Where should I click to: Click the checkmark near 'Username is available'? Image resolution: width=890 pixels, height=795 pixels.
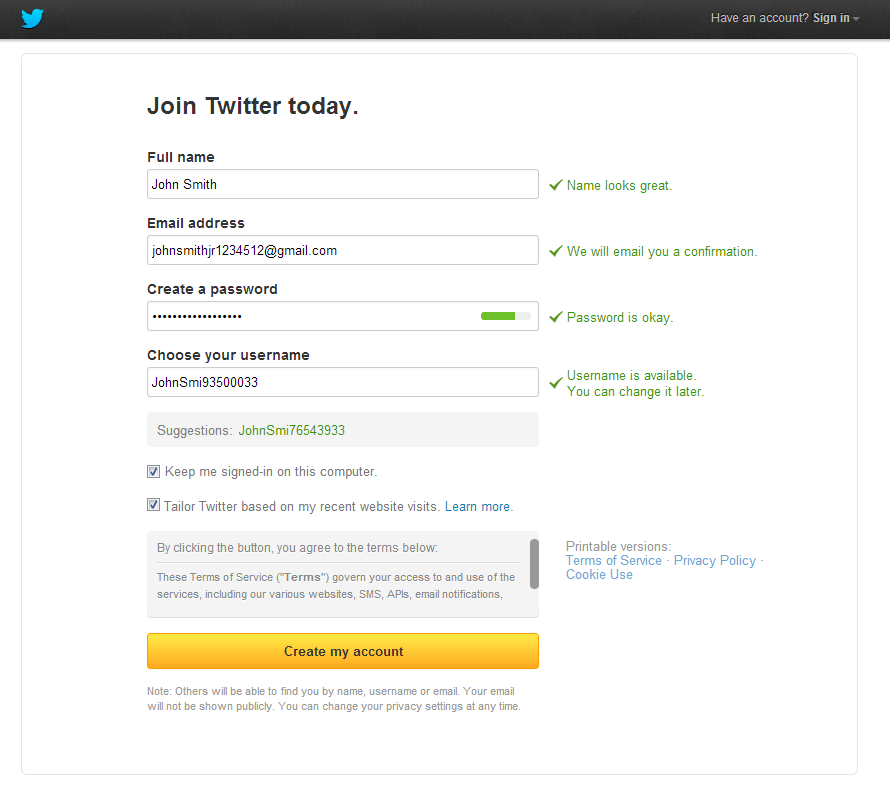click(556, 382)
